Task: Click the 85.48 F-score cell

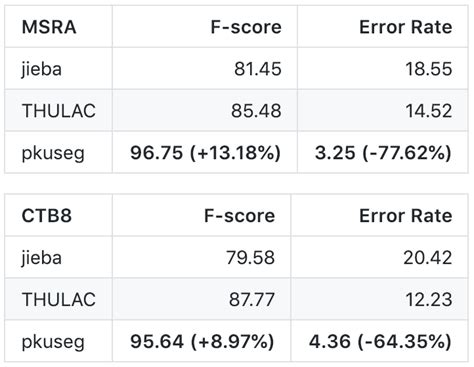Action: [x=256, y=111]
